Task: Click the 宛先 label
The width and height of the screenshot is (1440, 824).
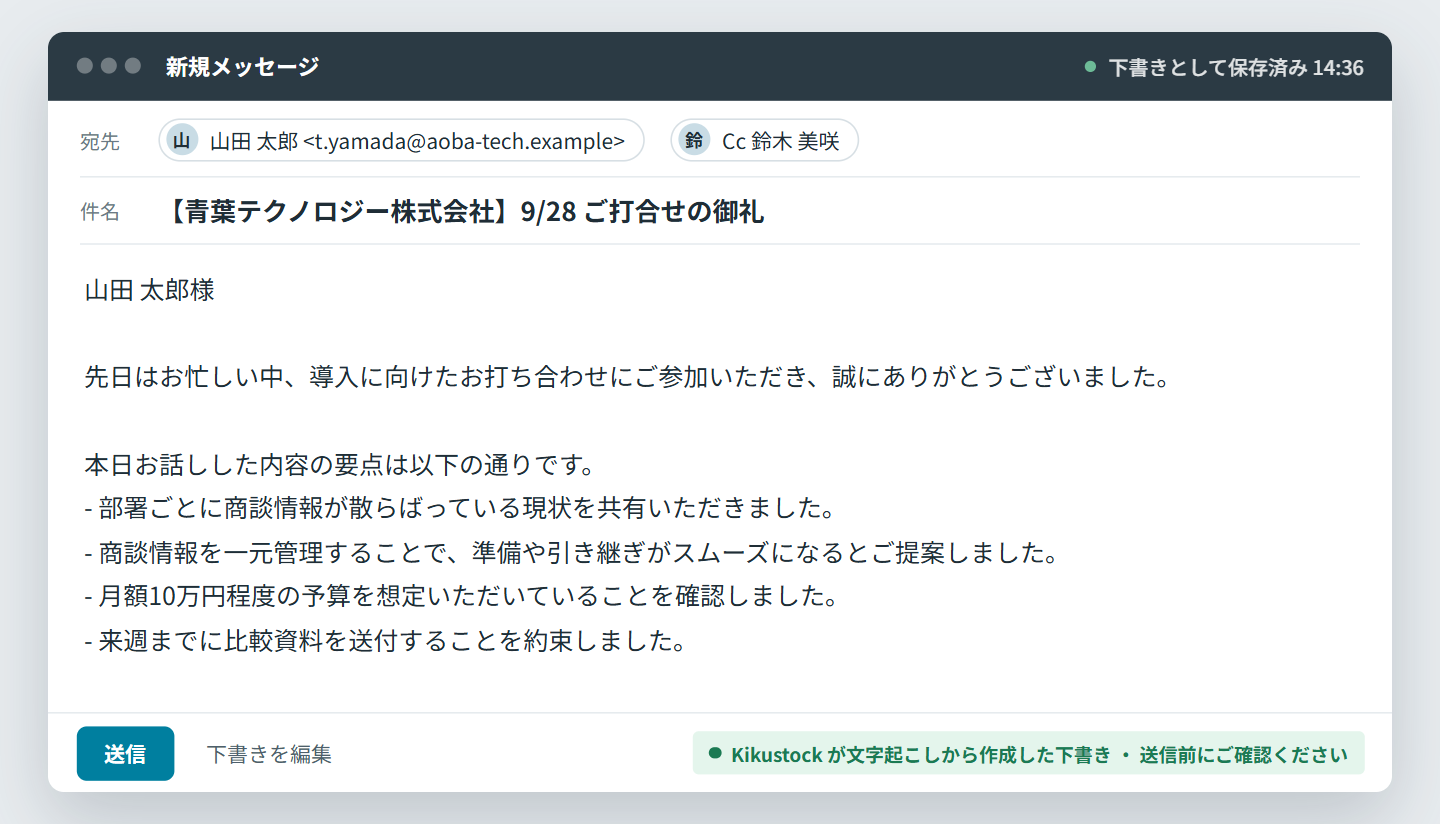Action: 100,142
